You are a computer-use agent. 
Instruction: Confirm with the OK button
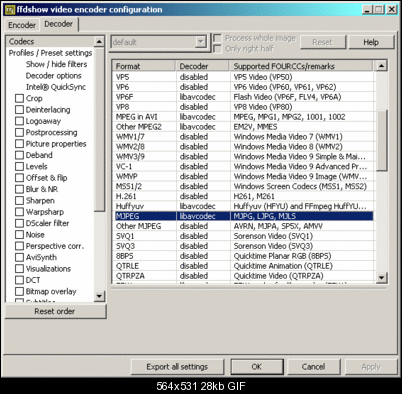tap(257, 367)
